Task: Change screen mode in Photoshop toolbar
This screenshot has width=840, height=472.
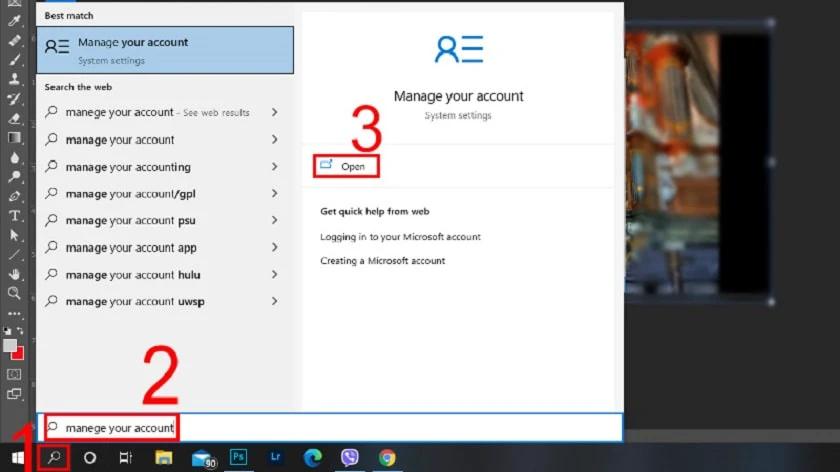Action: click(14, 394)
